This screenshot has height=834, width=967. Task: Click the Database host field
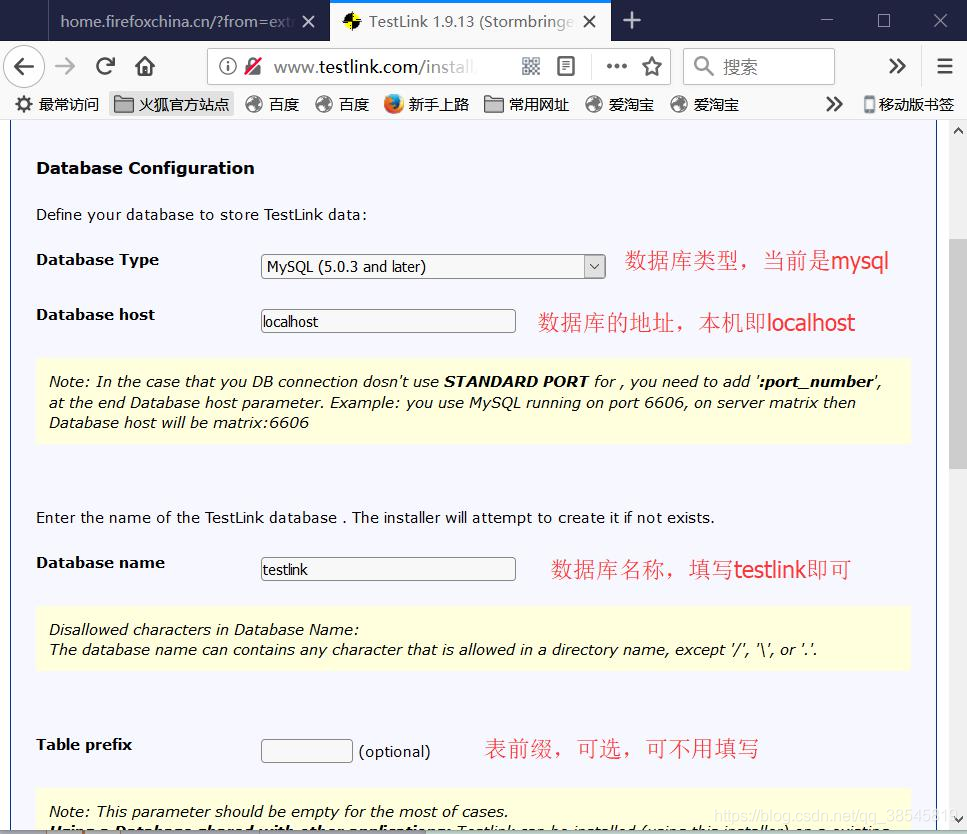tap(388, 321)
